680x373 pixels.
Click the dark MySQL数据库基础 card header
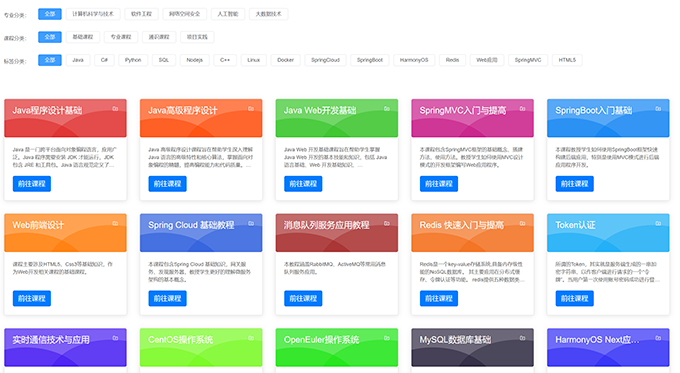tap(472, 347)
